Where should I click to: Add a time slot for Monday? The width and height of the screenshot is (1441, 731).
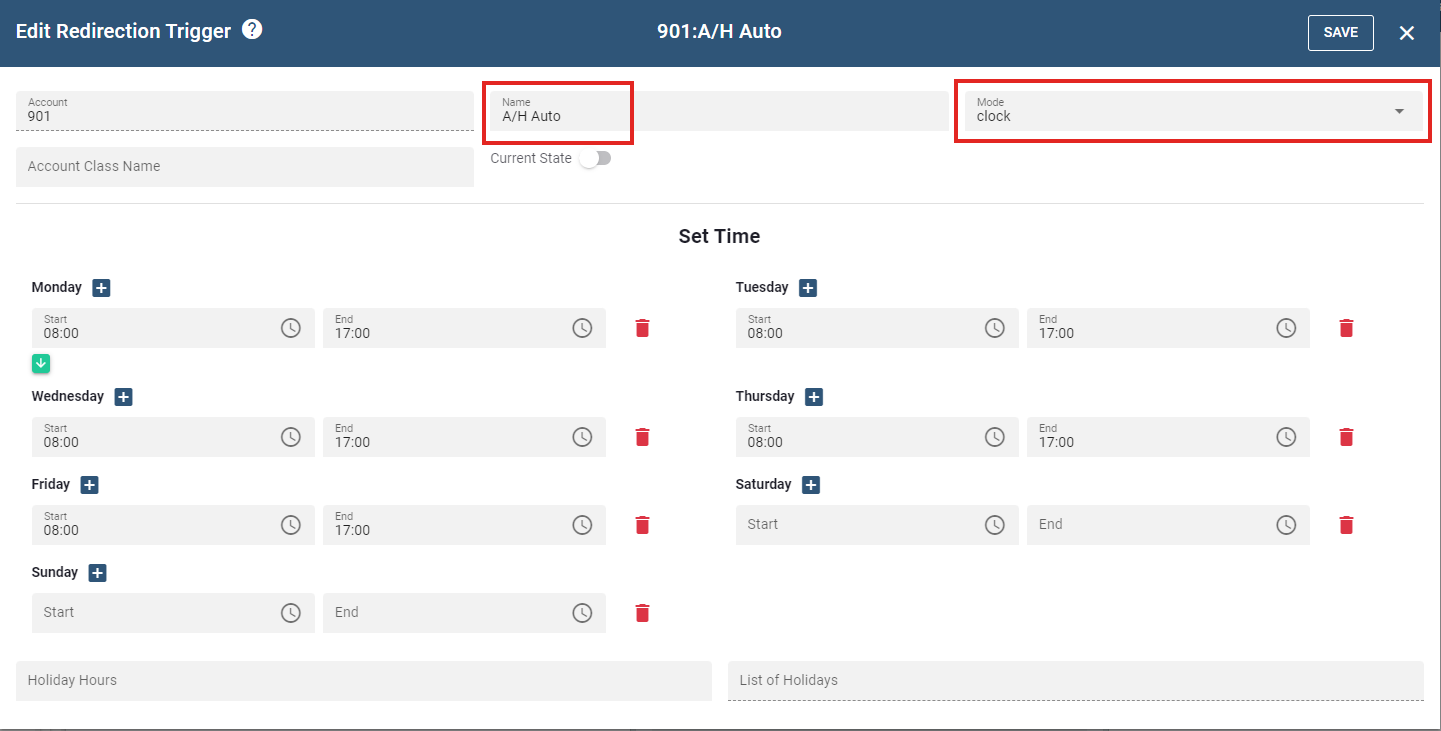(x=101, y=288)
